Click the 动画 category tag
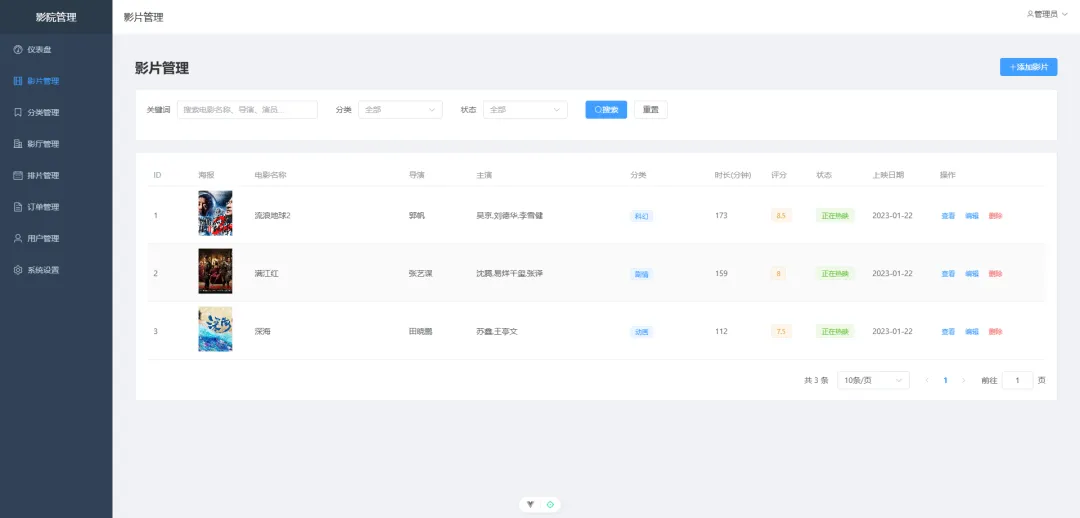The width and height of the screenshot is (1080, 518). coord(641,331)
